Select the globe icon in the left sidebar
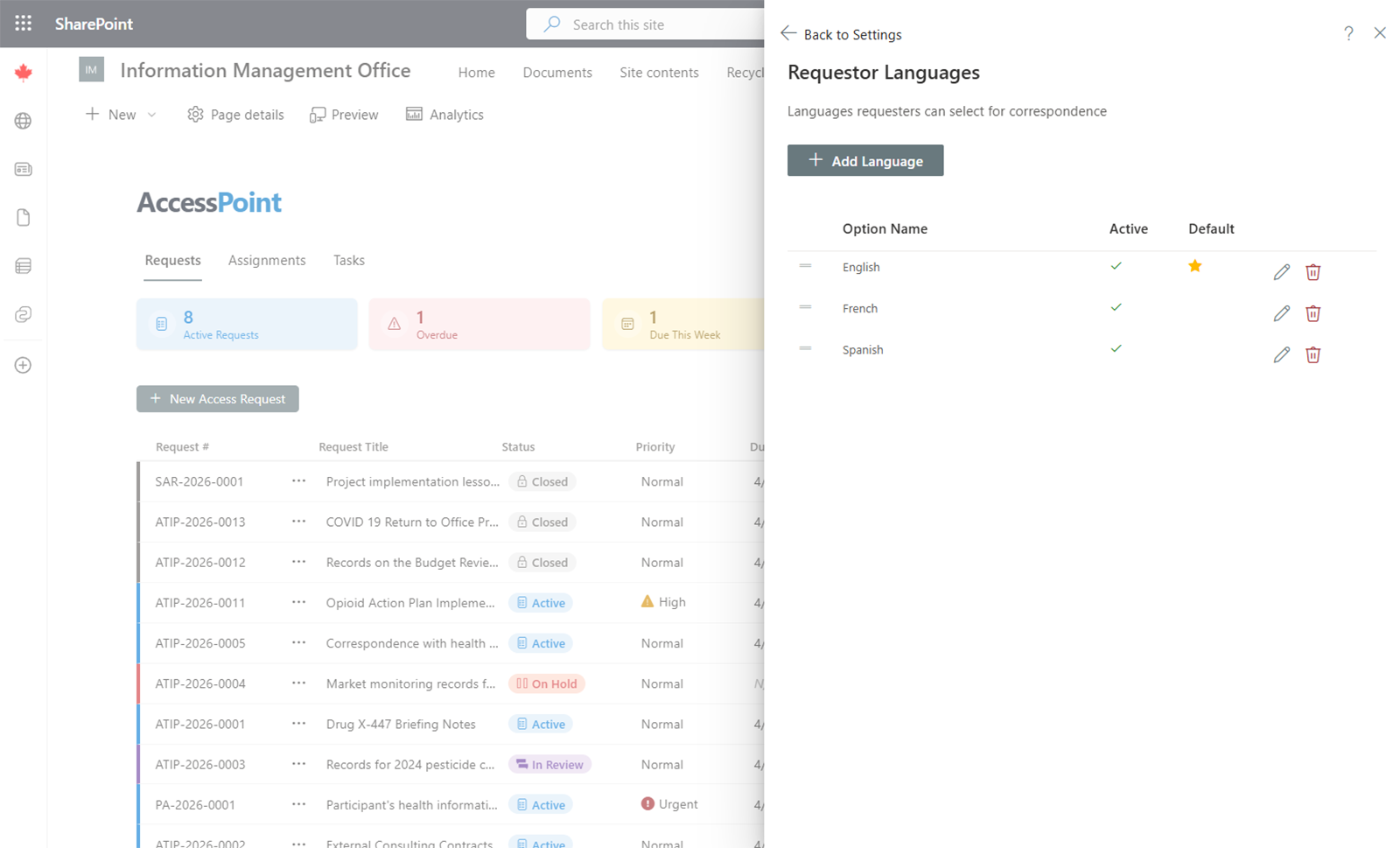 (23, 121)
